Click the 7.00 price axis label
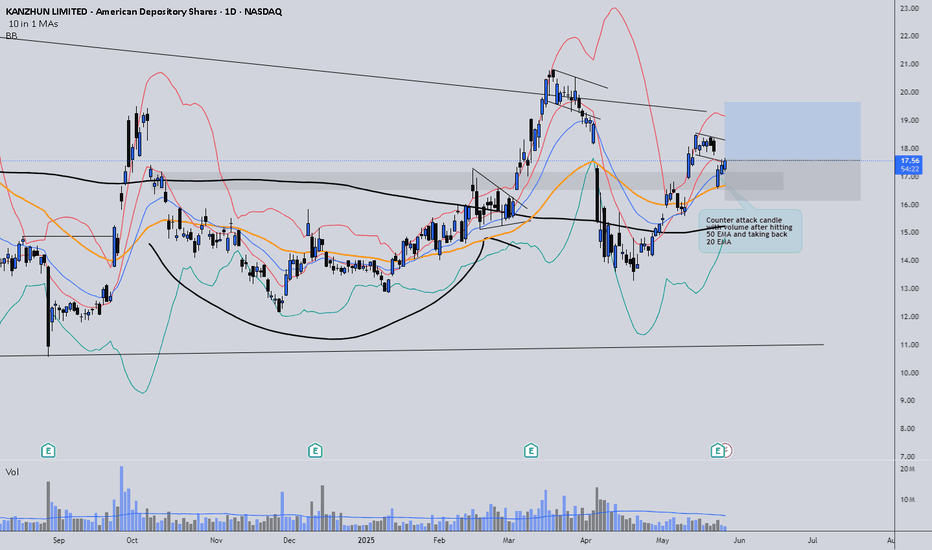This screenshot has width=932, height=550. click(x=909, y=457)
